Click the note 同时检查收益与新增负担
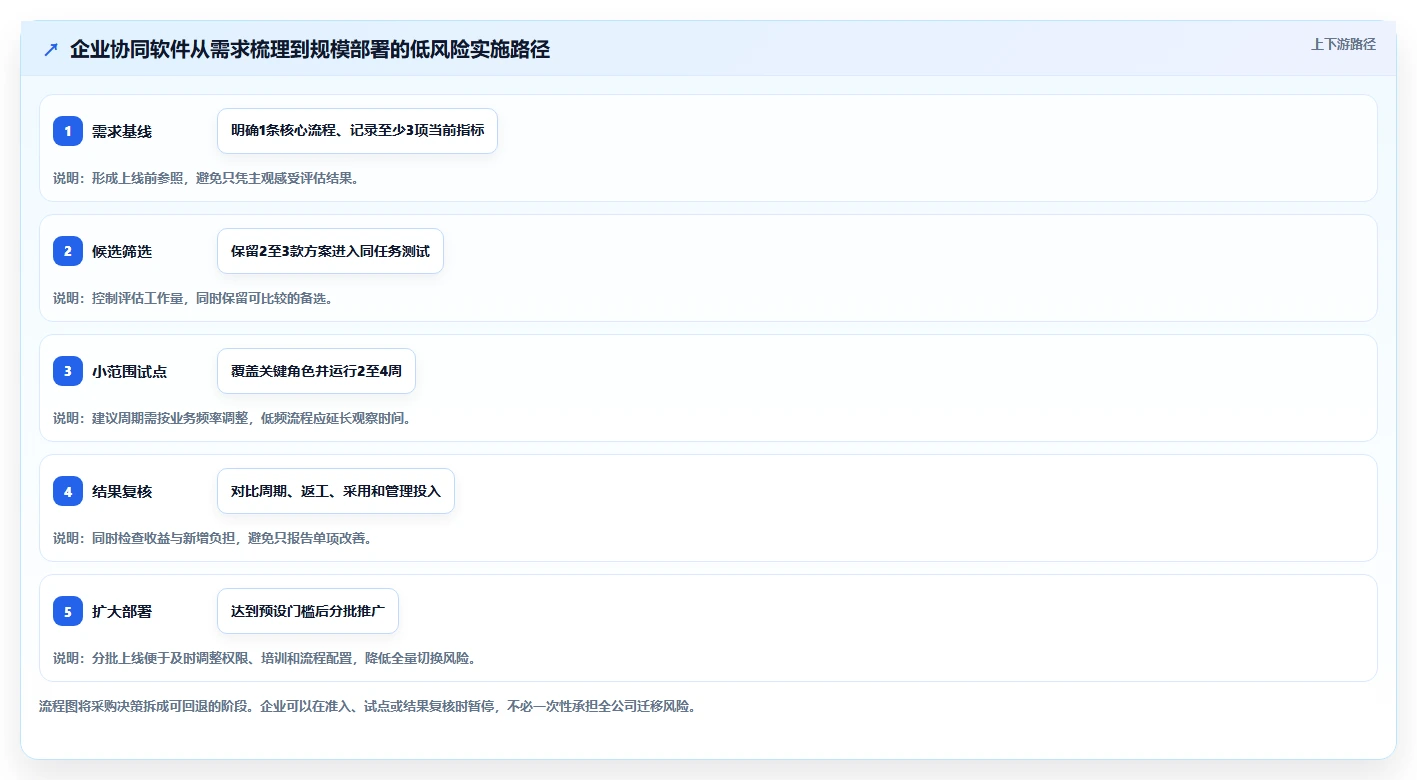 (x=212, y=538)
